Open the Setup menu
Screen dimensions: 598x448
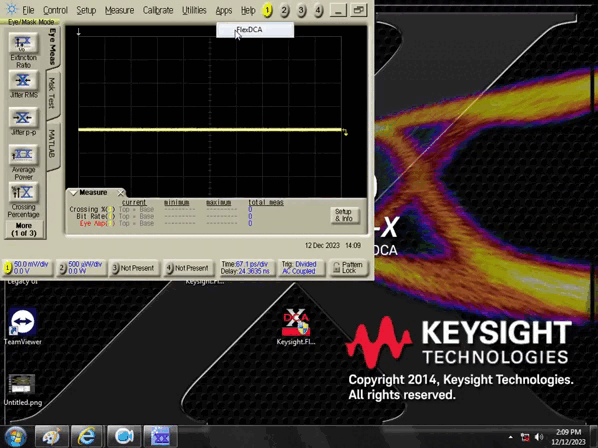(86, 10)
